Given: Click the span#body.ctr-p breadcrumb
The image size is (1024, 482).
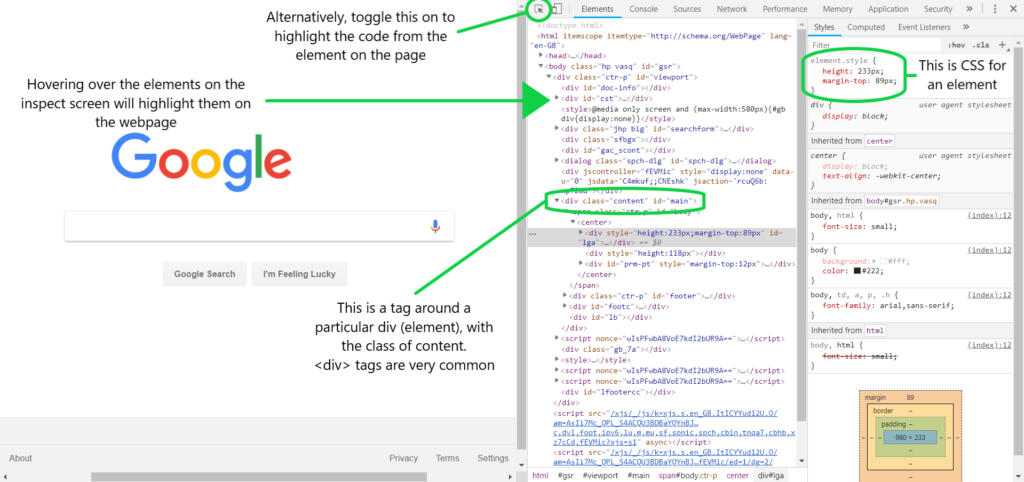Looking at the screenshot, I should coord(688,475).
